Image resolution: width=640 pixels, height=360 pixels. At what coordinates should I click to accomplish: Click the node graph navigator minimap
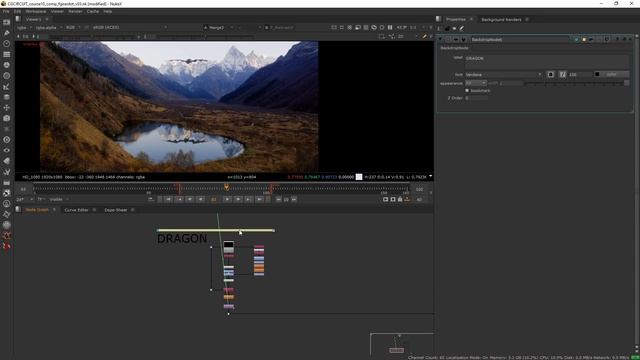click(402, 344)
